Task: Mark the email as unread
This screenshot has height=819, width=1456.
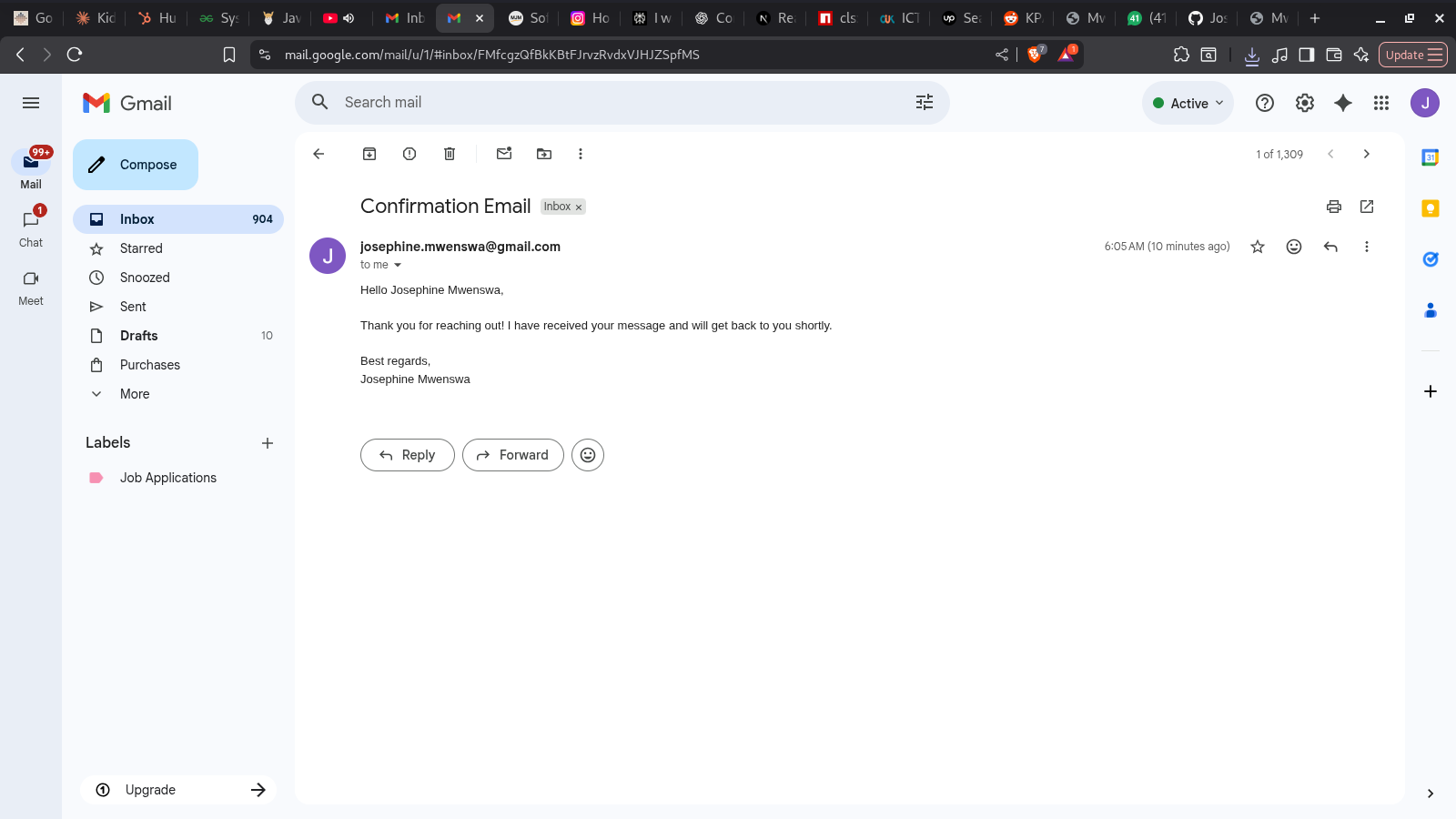Action: click(x=503, y=154)
